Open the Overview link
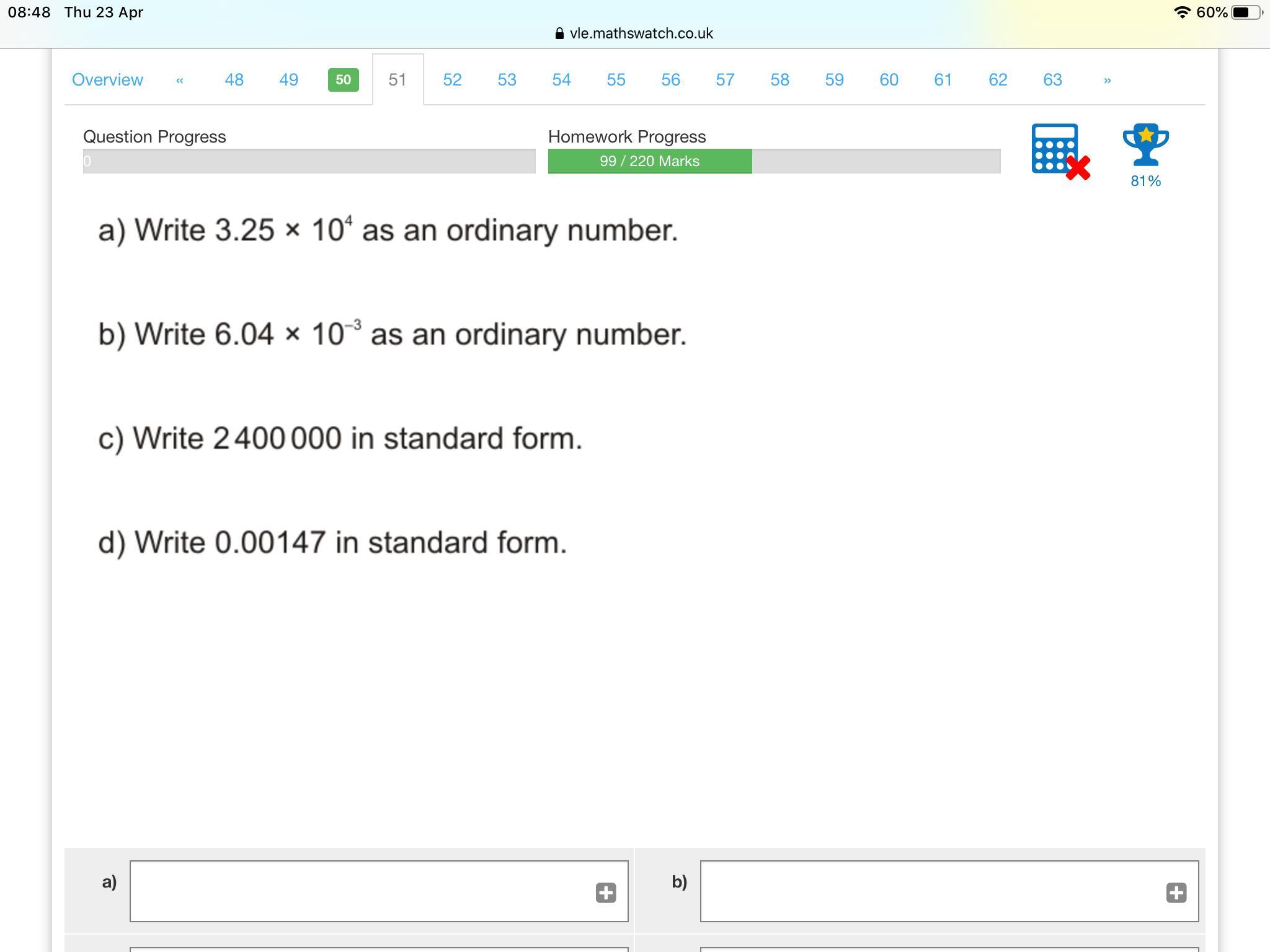The width and height of the screenshot is (1270, 952). [x=107, y=80]
